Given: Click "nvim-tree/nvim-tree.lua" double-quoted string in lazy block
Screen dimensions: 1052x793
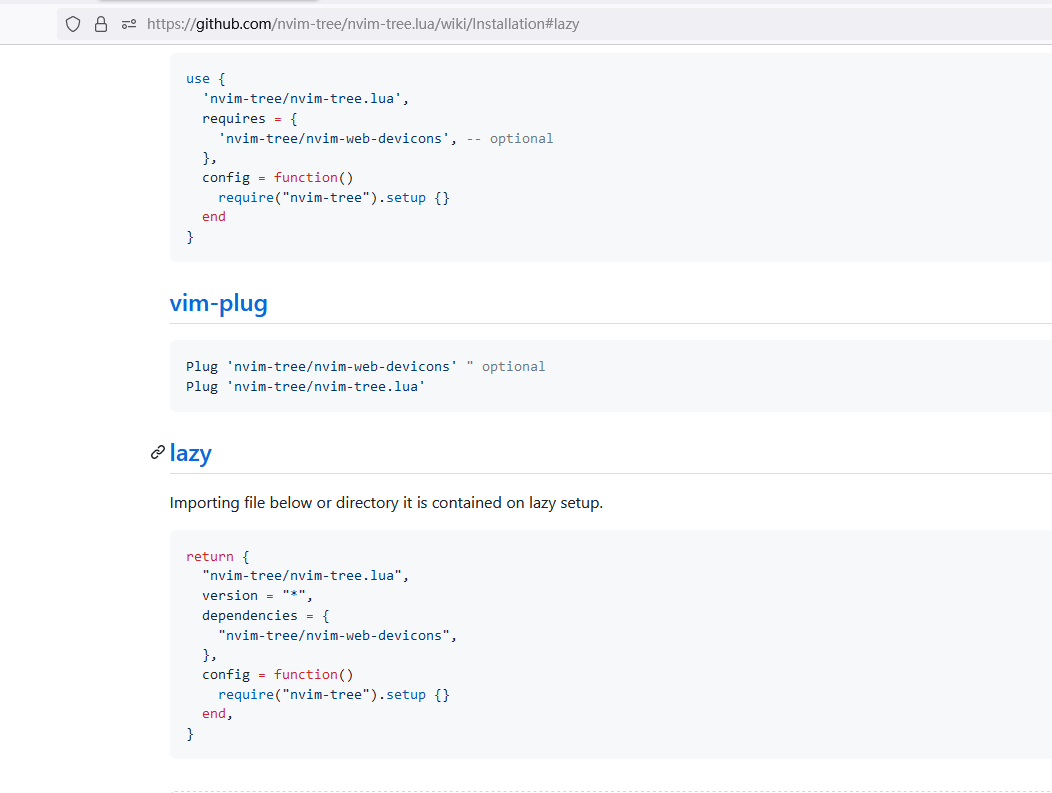Looking at the screenshot, I should point(302,576).
